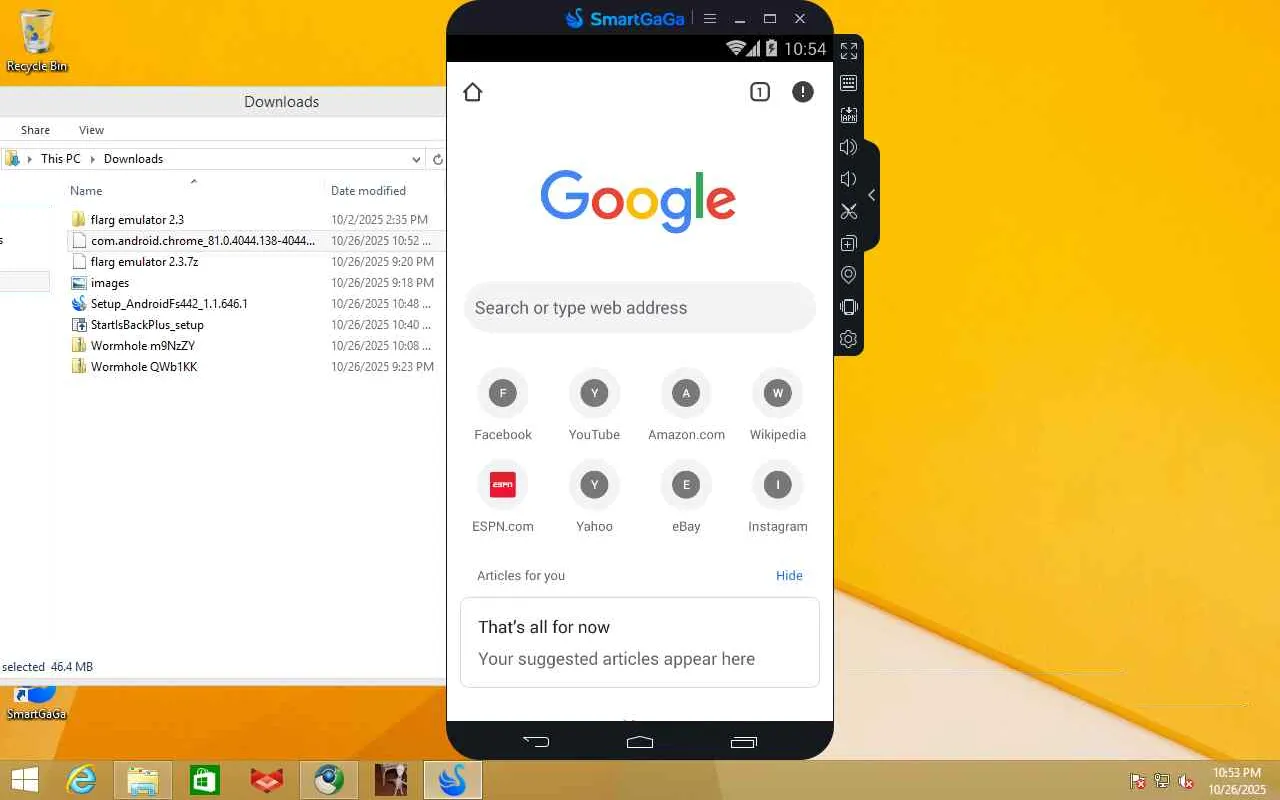Image resolution: width=1280 pixels, height=800 pixels.
Task: Open the Windows Store from the taskbar
Action: click(x=205, y=780)
